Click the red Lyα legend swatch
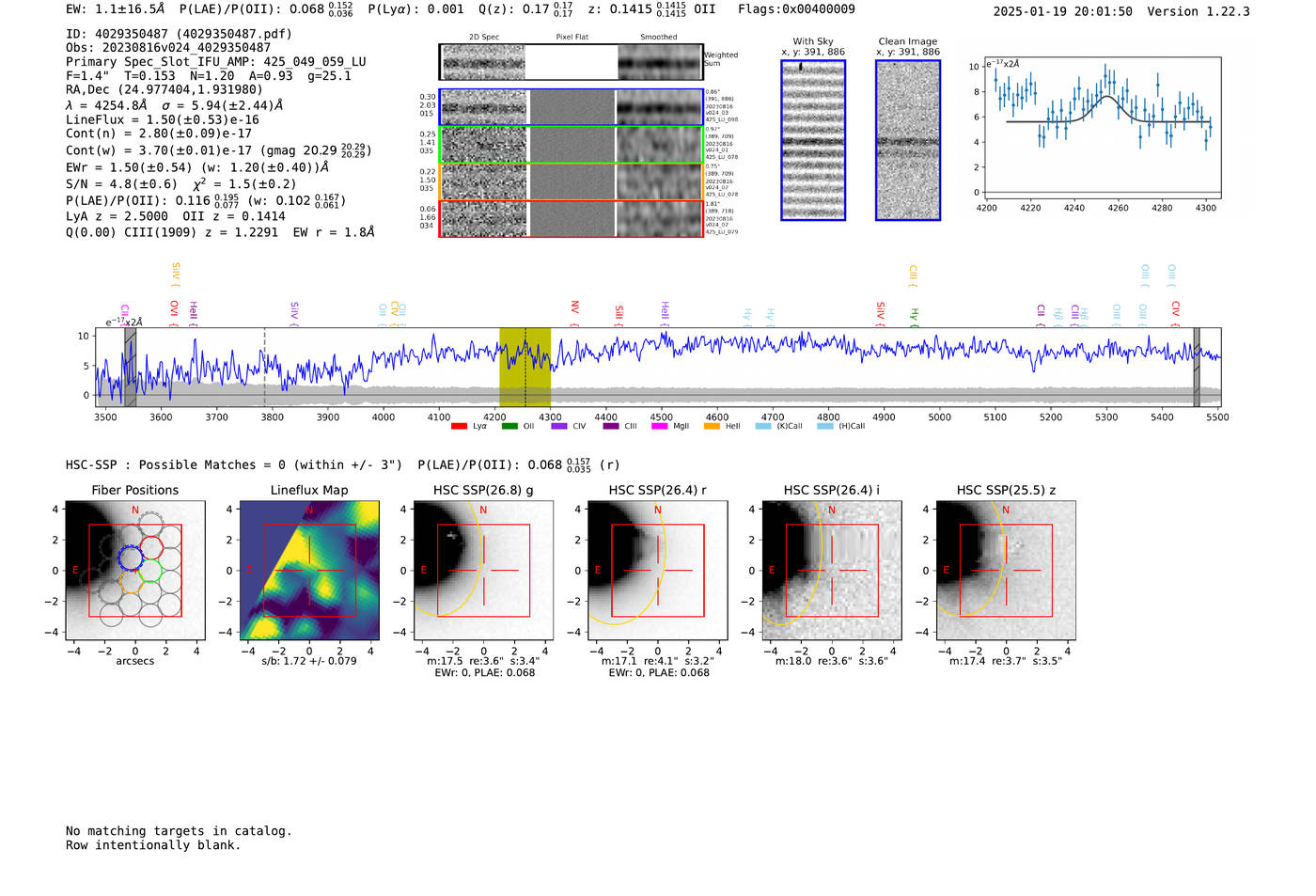The image size is (1316, 896). pyautogui.click(x=459, y=426)
